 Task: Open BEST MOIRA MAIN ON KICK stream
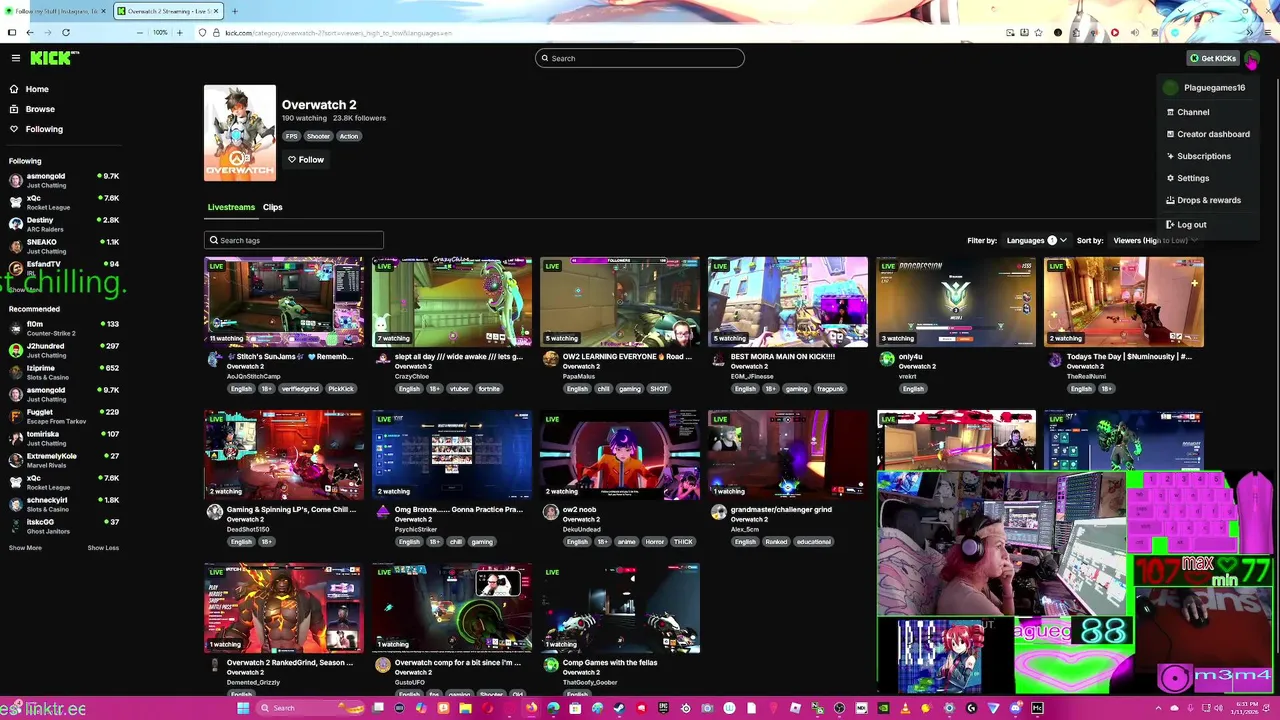[788, 302]
